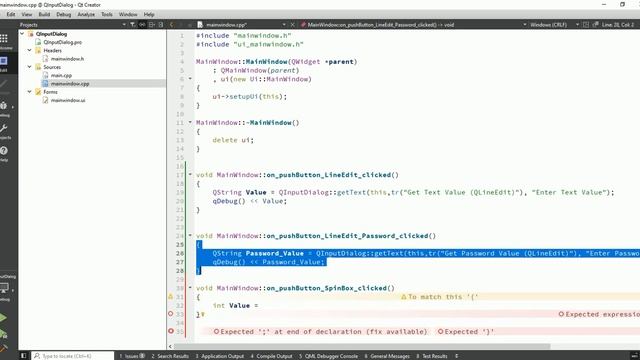Click the warning icon at line 31
Image resolution: width=640 pixels, height=360 pixels.
(171, 297)
